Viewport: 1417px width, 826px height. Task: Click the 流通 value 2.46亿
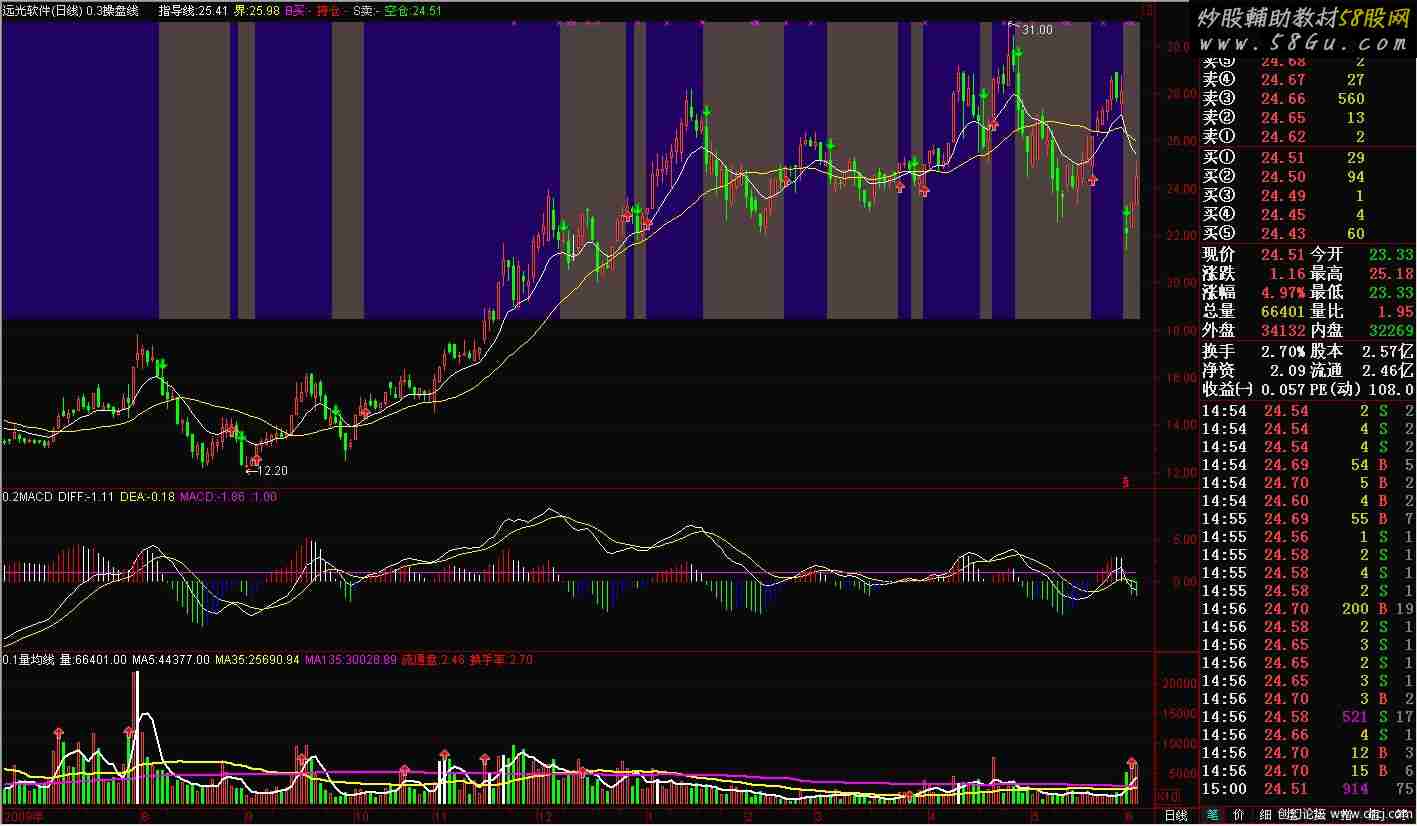coord(1388,371)
